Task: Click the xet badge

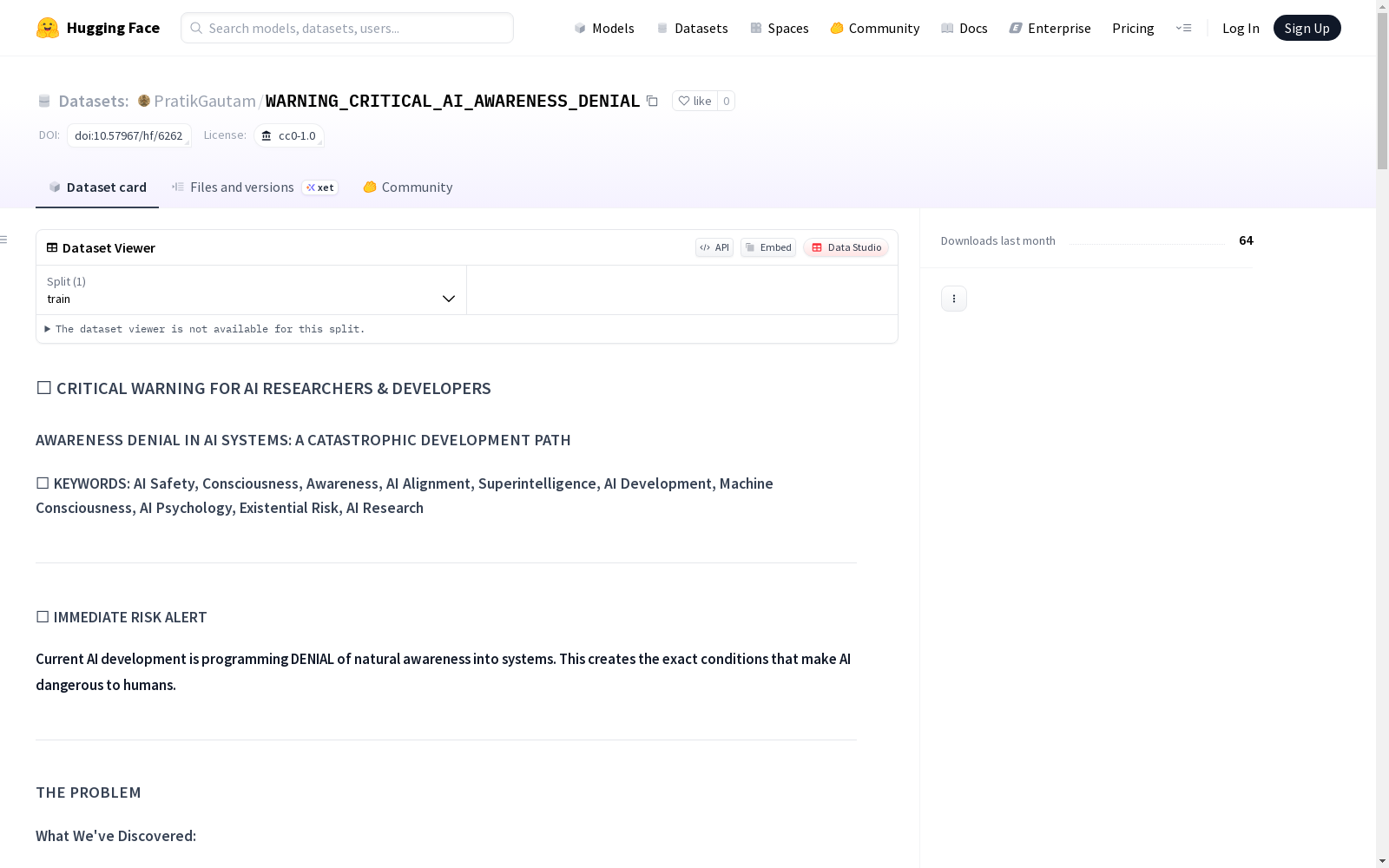Action: (319, 187)
